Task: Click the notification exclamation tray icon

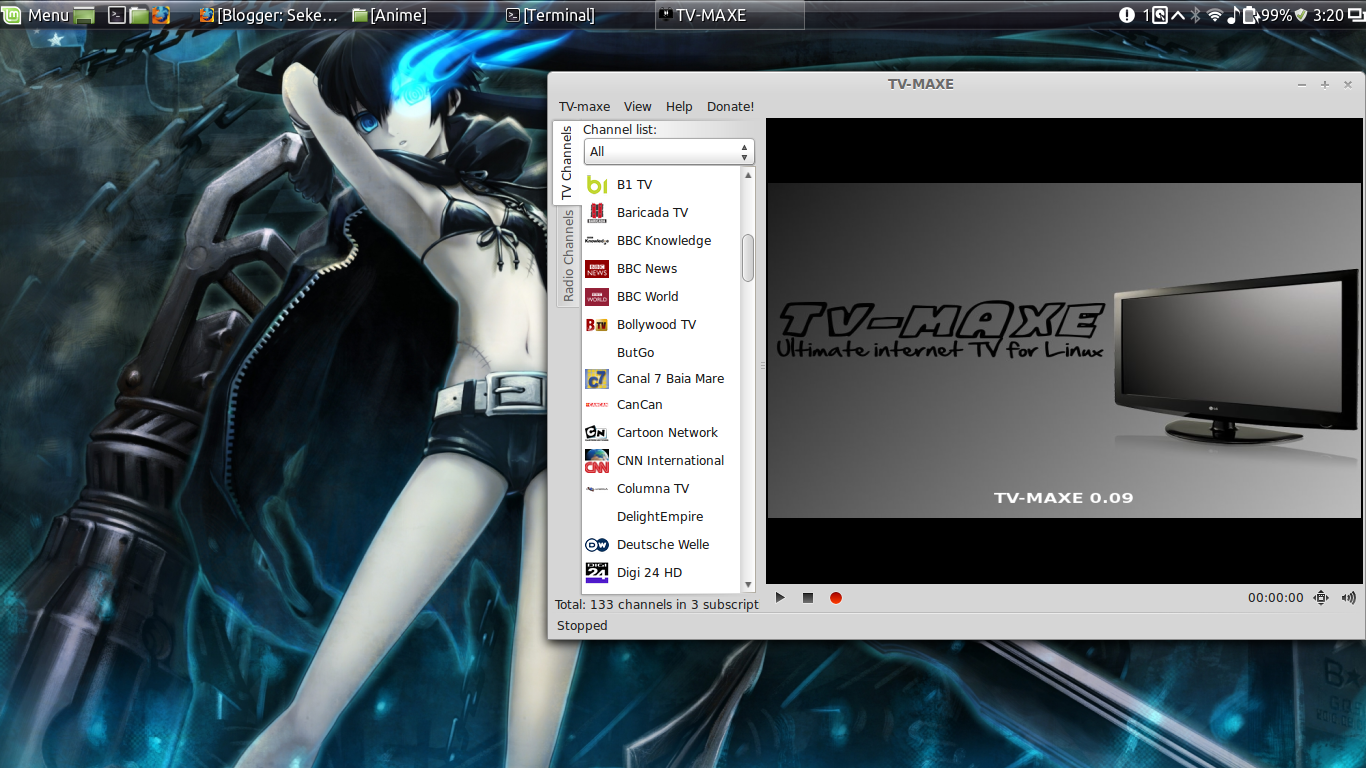Action: 1127,15
